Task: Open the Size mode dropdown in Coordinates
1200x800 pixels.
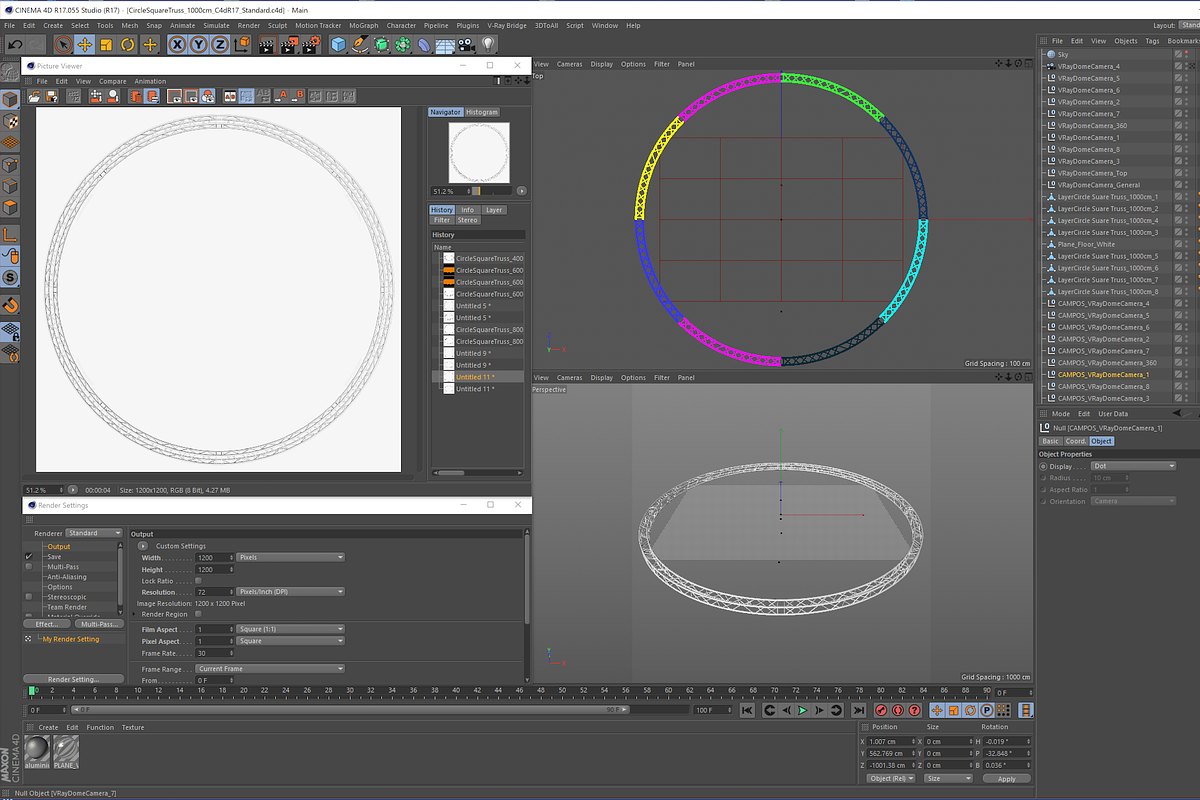Action: coord(947,778)
